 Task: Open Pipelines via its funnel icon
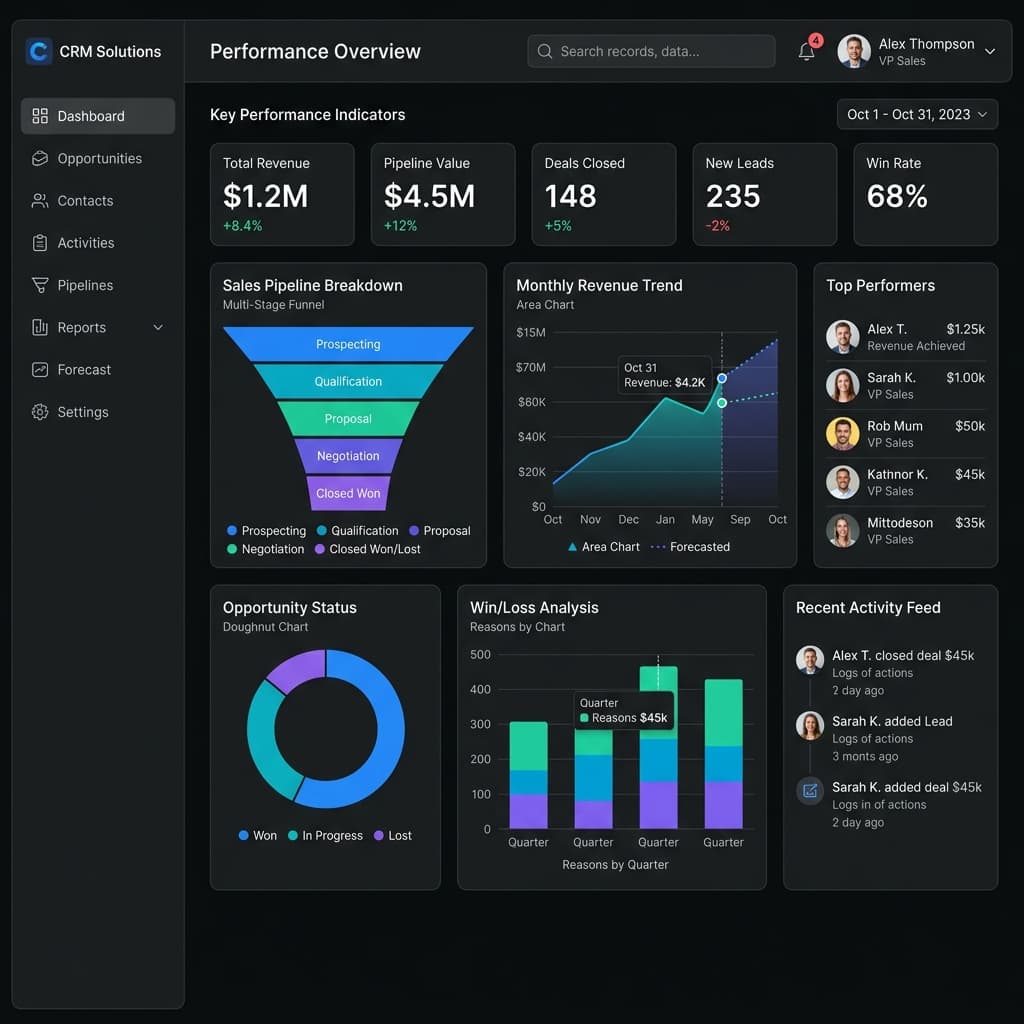click(x=38, y=284)
